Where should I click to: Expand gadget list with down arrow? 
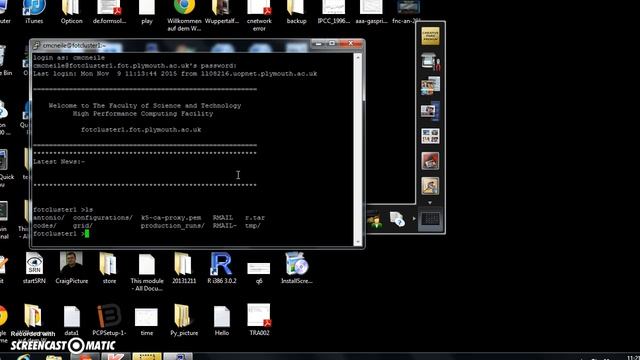(430, 203)
